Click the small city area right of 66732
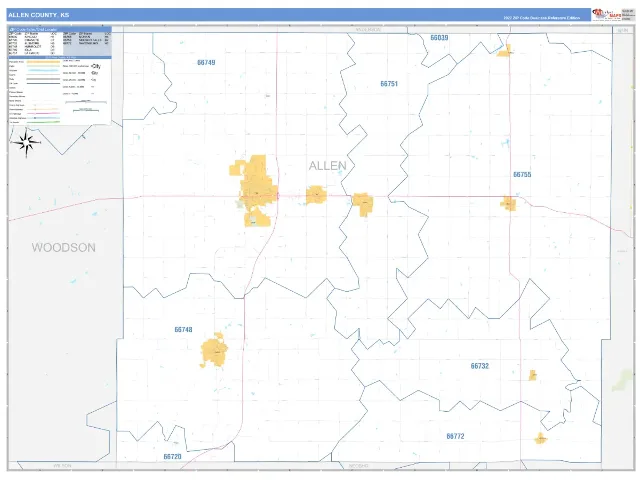640x480 pixels. (532, 375)
